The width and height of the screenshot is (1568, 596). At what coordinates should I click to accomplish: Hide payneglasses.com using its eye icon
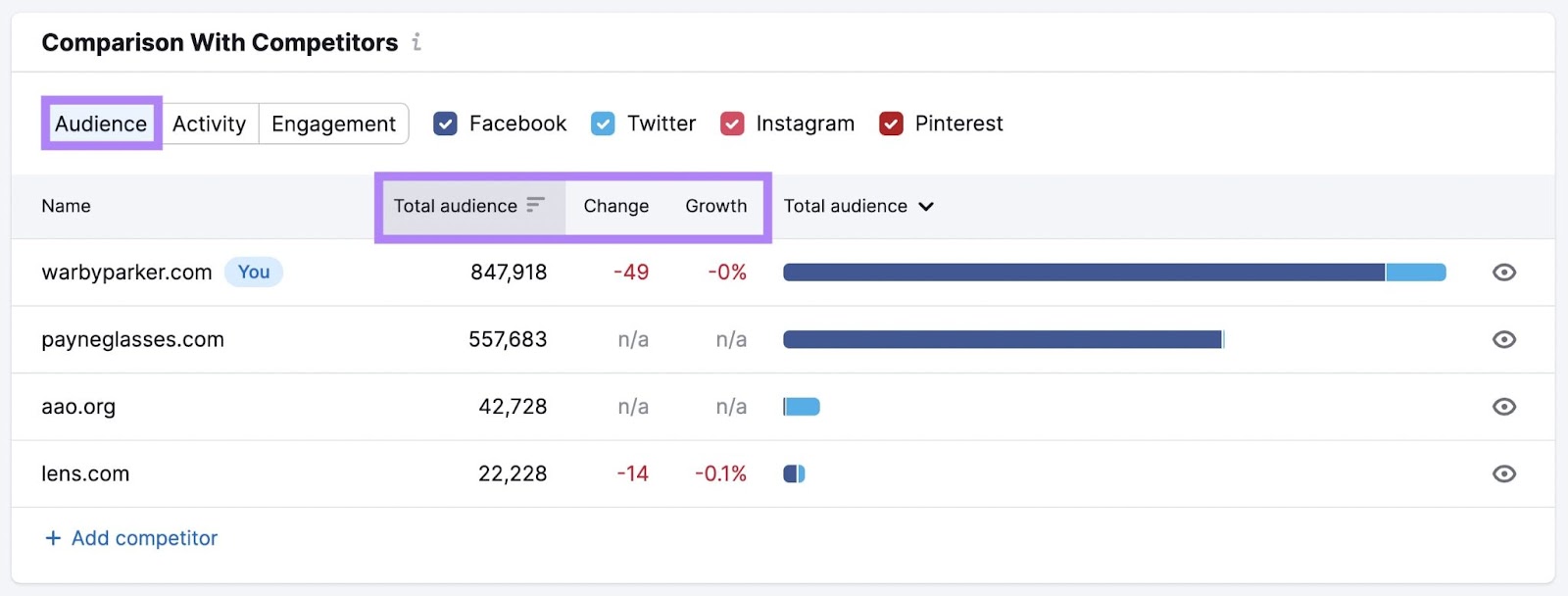(1503, 339)
